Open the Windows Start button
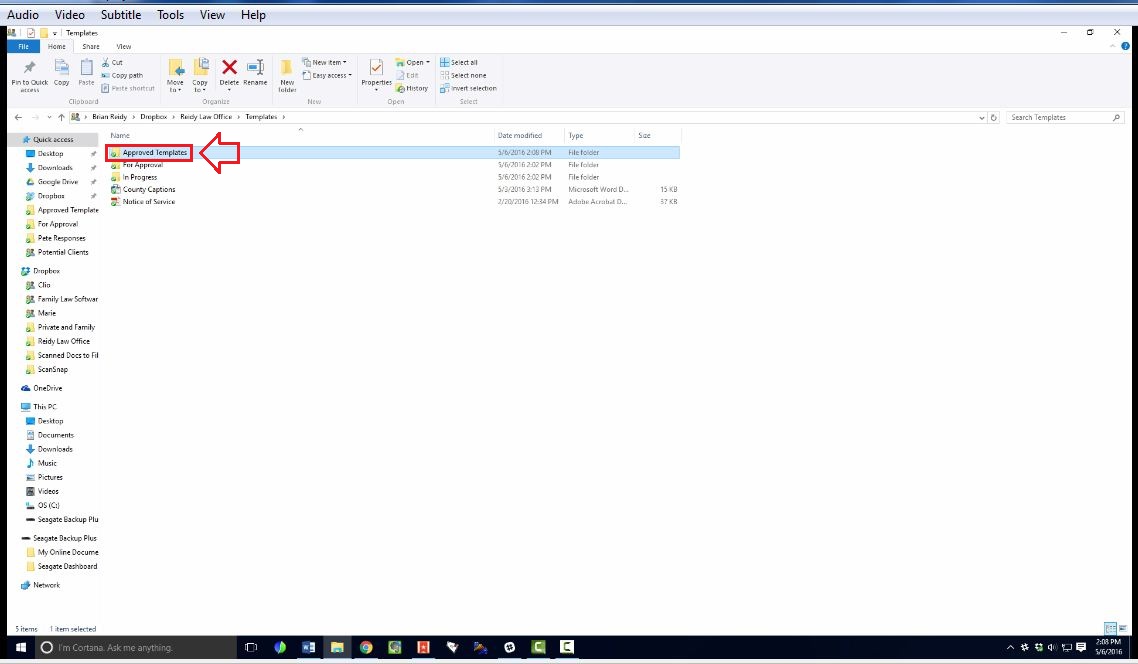This screenshot has height=664, width=1138. pyautogui.click(x=21, y=647)
